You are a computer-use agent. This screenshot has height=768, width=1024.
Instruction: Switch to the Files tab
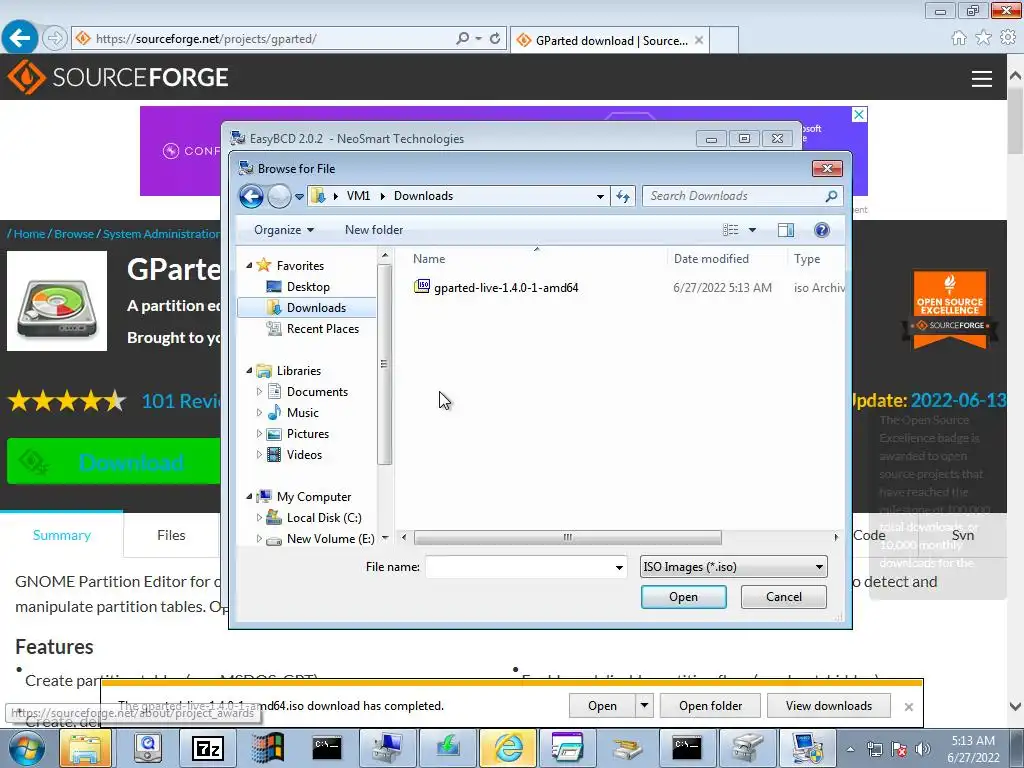click(x=171, y=535)
